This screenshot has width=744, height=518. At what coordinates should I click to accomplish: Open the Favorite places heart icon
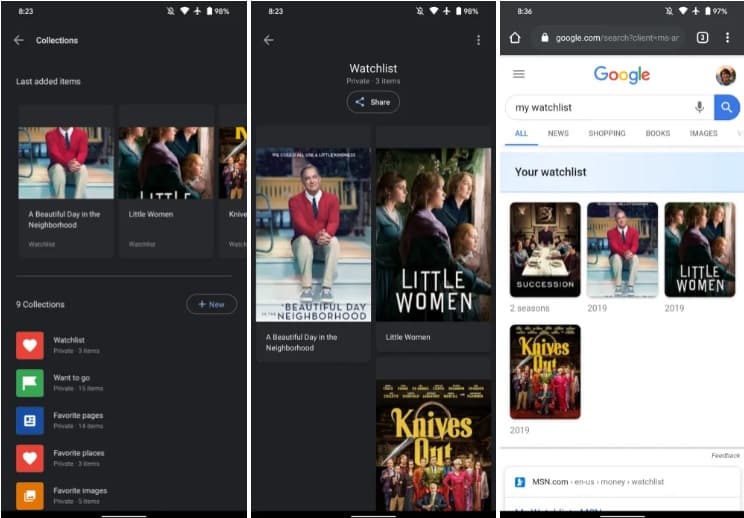[x=30, y=458]
